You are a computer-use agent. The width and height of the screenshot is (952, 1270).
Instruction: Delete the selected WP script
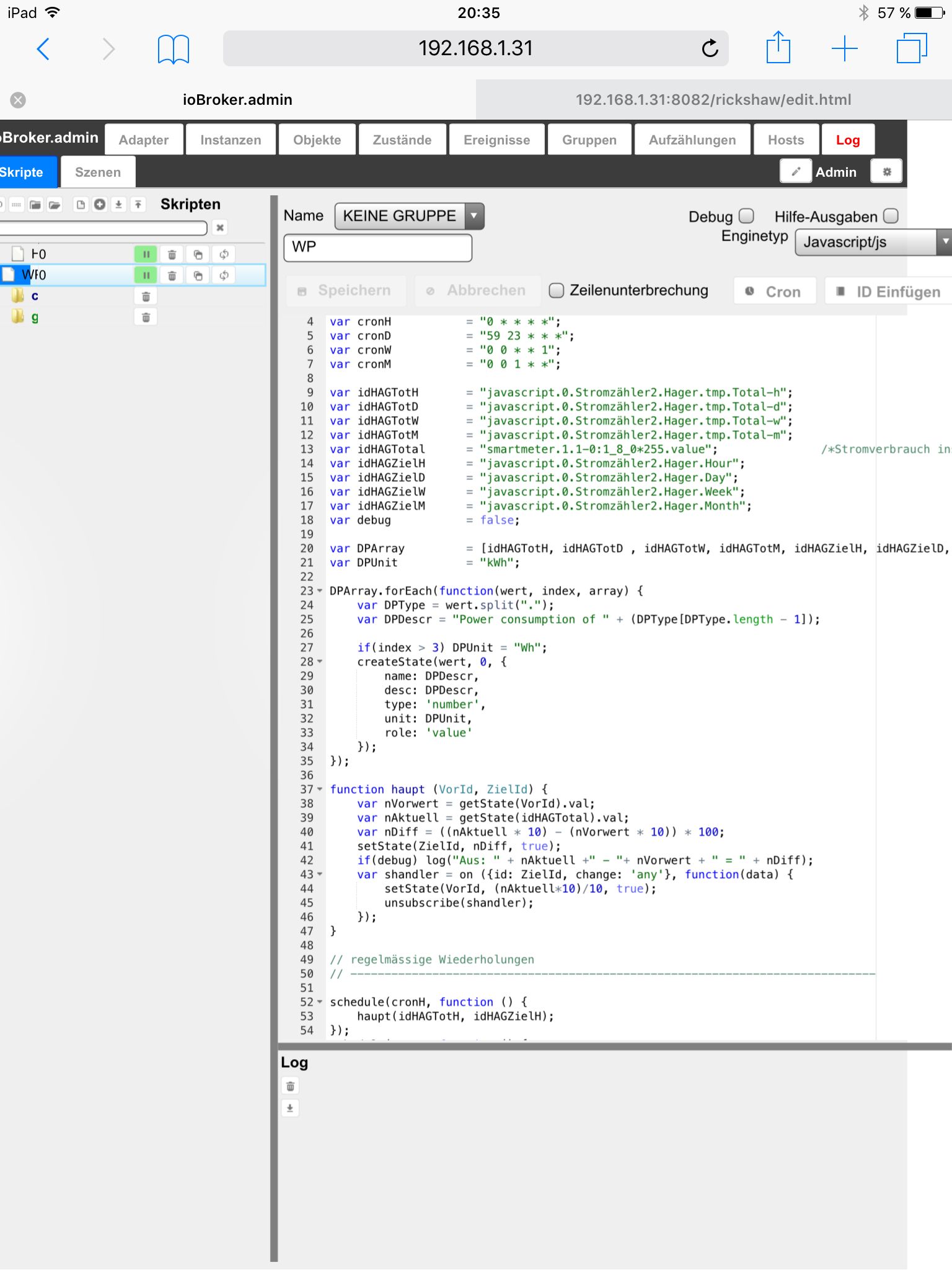pyautogui.click(x=172, y=275)
